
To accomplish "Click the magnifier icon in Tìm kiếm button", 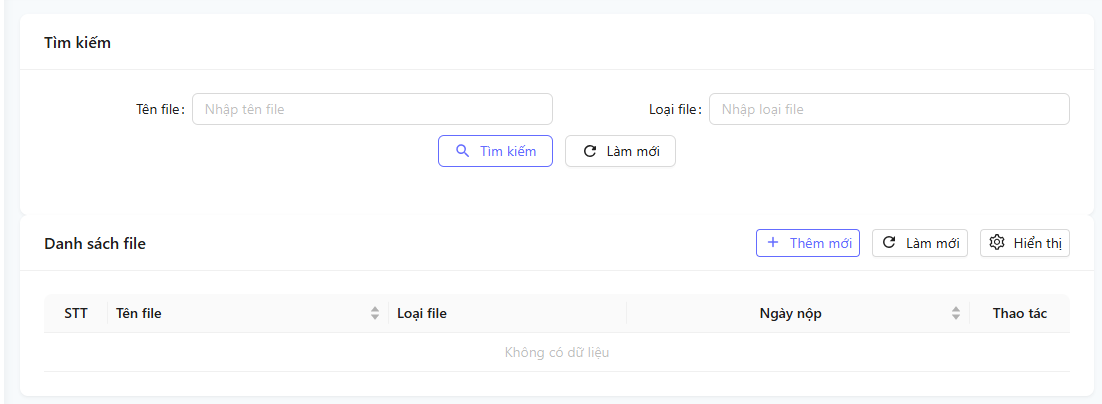I will [462, 151].
